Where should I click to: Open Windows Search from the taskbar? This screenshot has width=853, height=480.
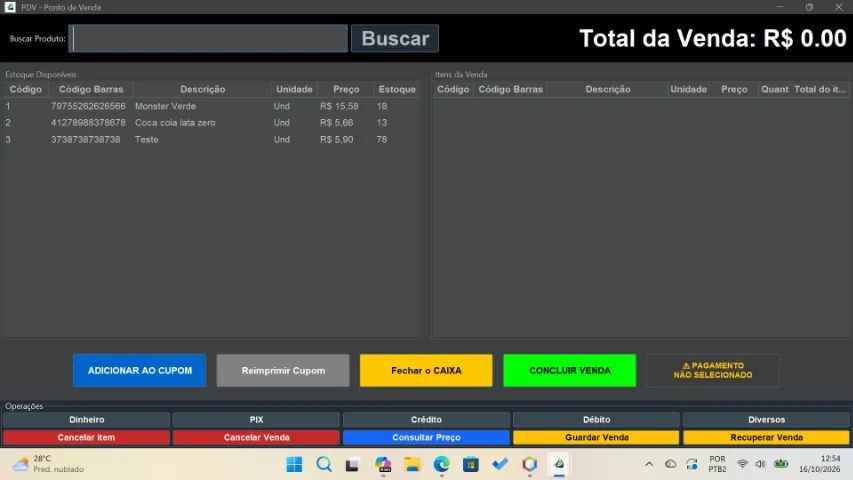tap(324, 464)
